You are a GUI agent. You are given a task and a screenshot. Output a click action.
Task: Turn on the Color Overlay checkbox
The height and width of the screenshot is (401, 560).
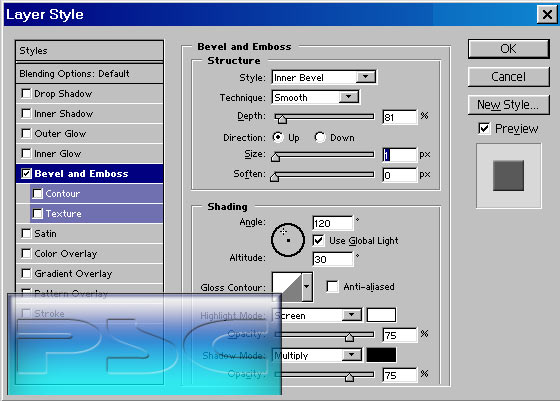pyautogui.click(x=26, y=254)
